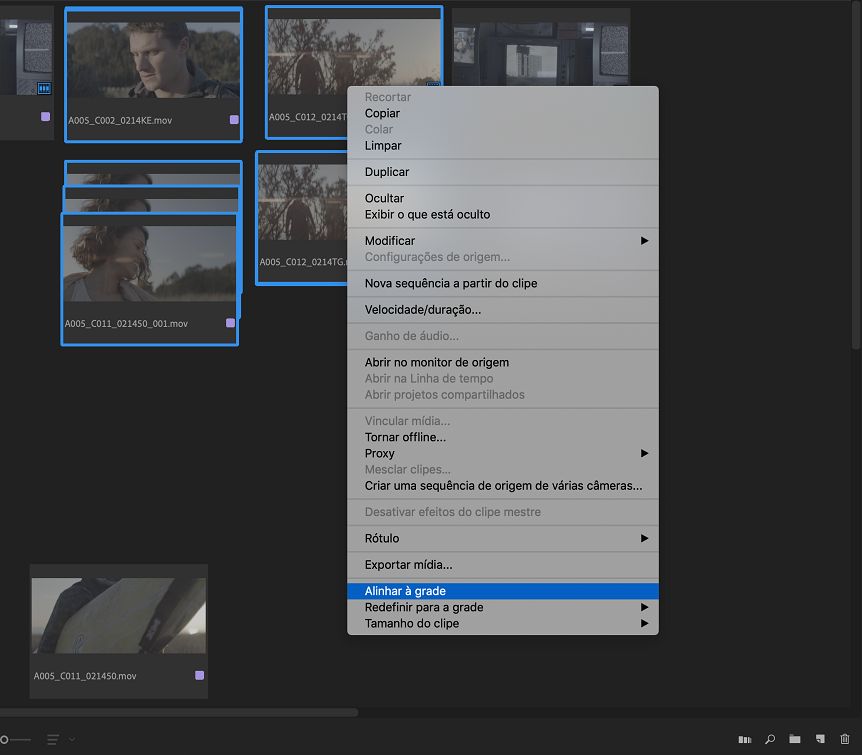The height and width of the screenshot is (755, 862).
Task: Open the sort icons list menu
Action: coord(59,739)
